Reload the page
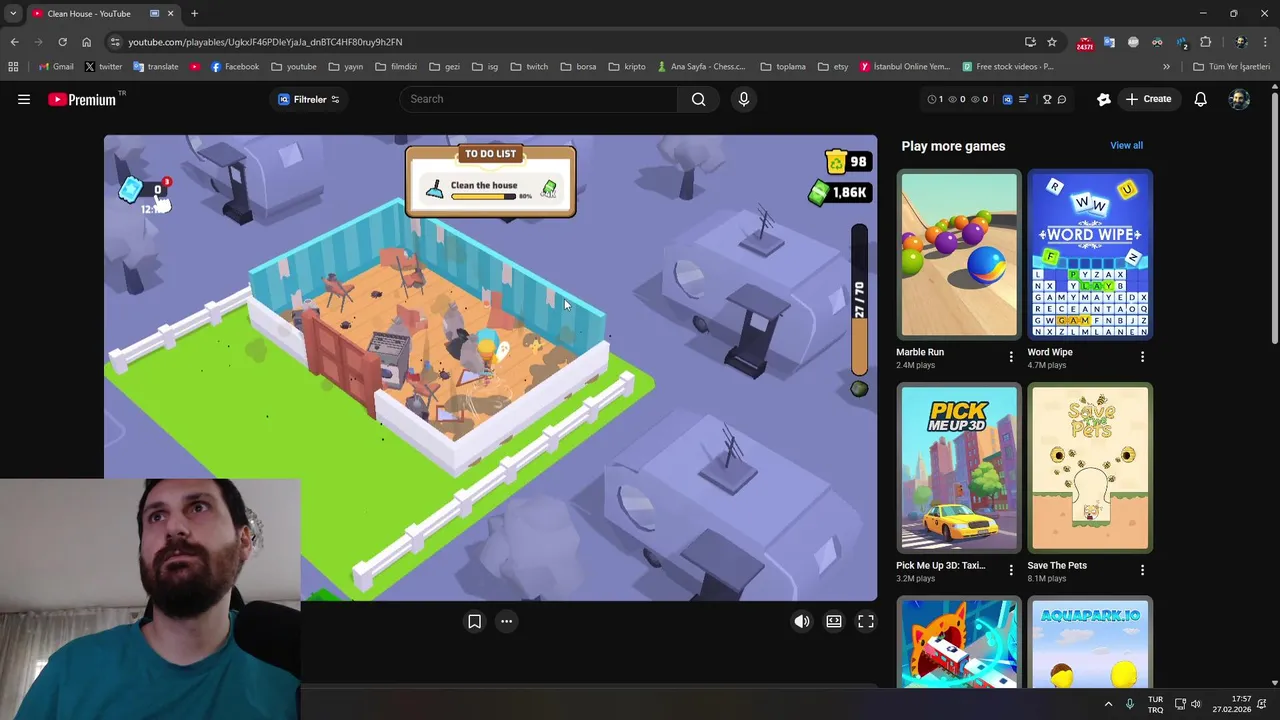The image size is (1280, 720). click(62, 42)
